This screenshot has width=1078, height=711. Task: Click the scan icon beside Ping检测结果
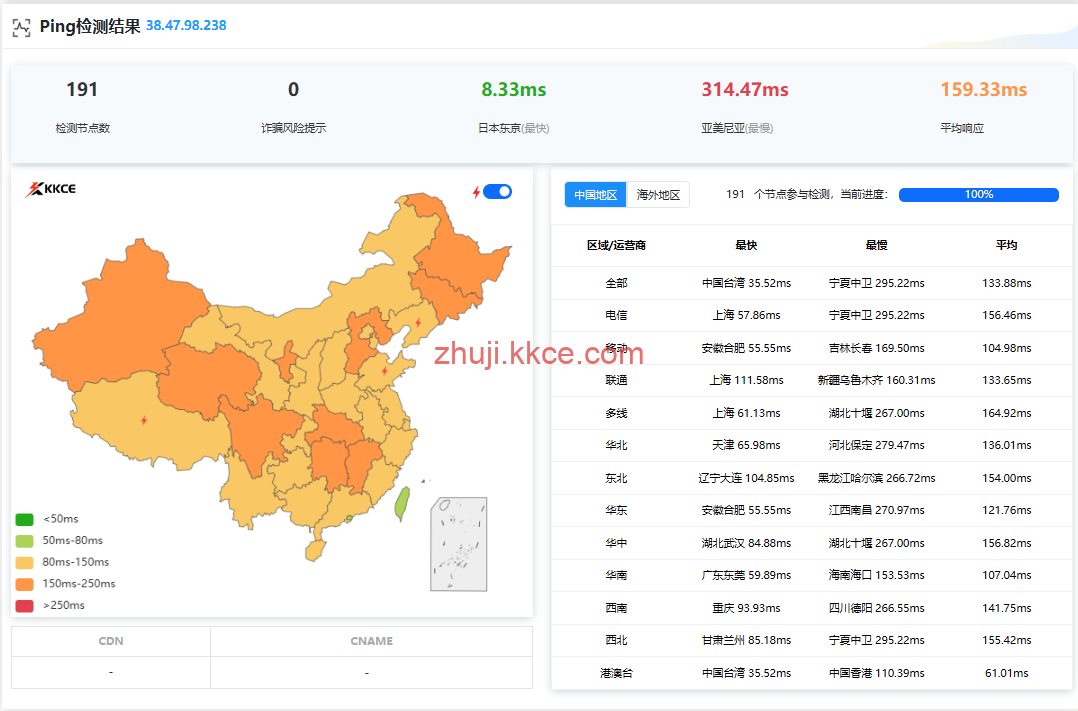21,26
